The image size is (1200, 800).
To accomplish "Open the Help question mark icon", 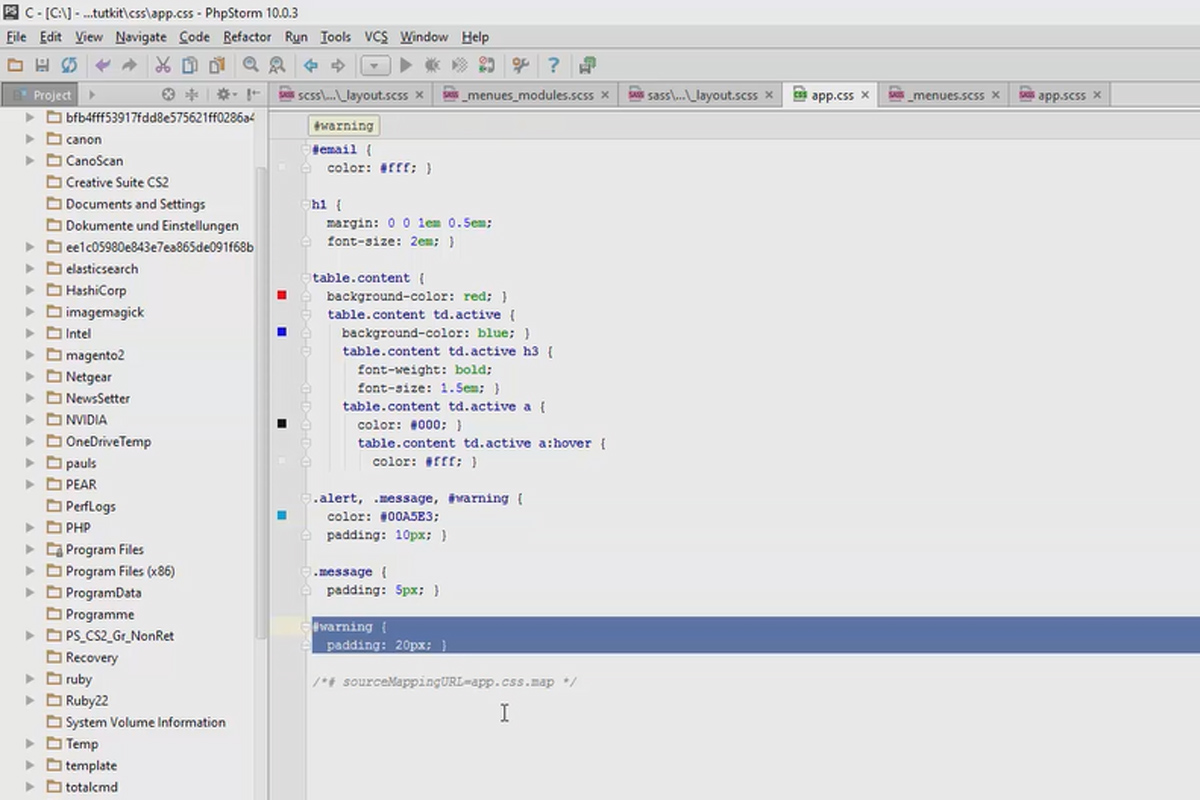I will (553, 64).
